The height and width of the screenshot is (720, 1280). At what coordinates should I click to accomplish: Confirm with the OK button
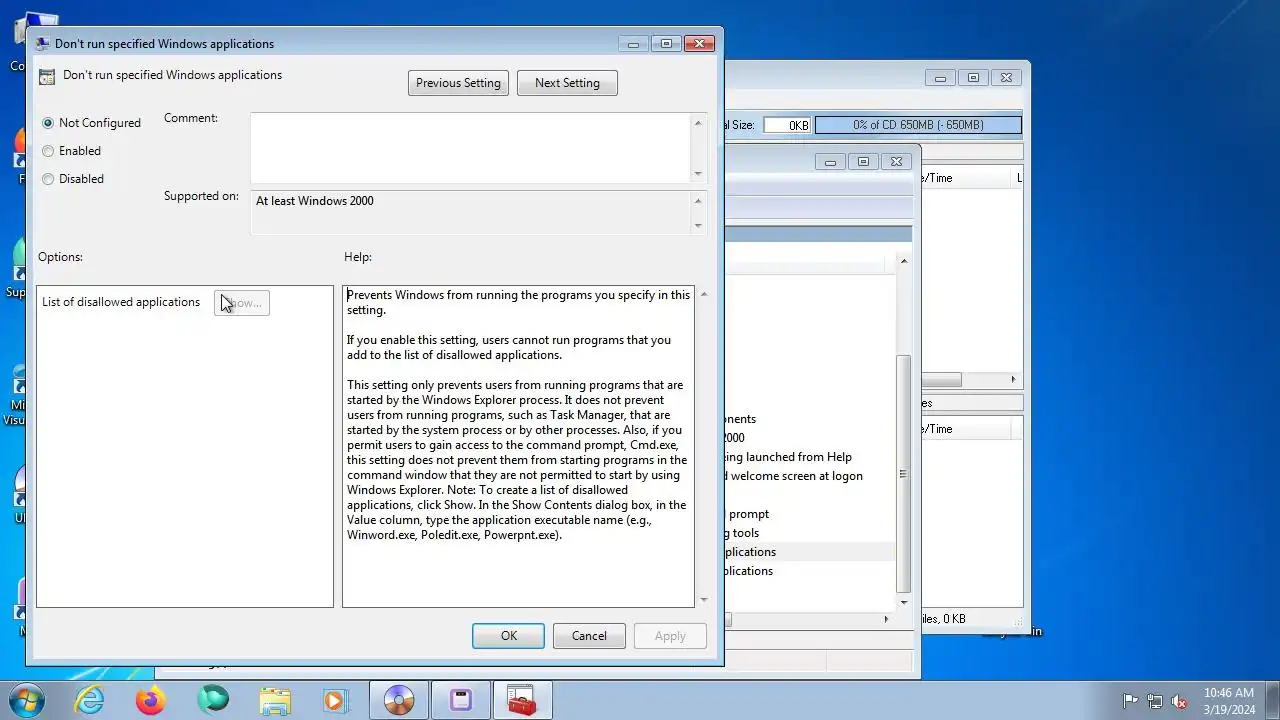coord(508,636)
